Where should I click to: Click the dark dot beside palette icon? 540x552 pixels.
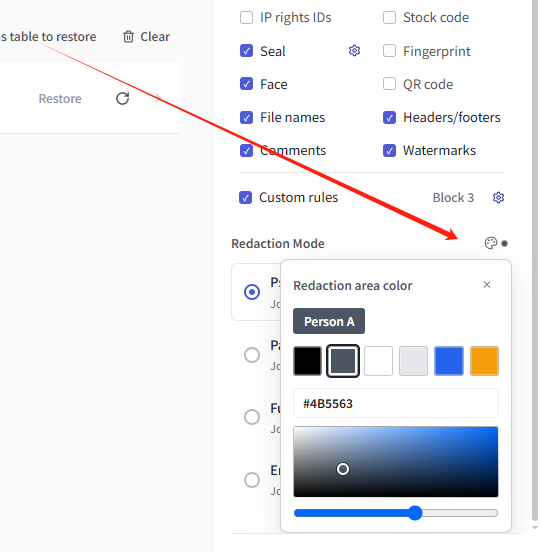pos(504,243)
